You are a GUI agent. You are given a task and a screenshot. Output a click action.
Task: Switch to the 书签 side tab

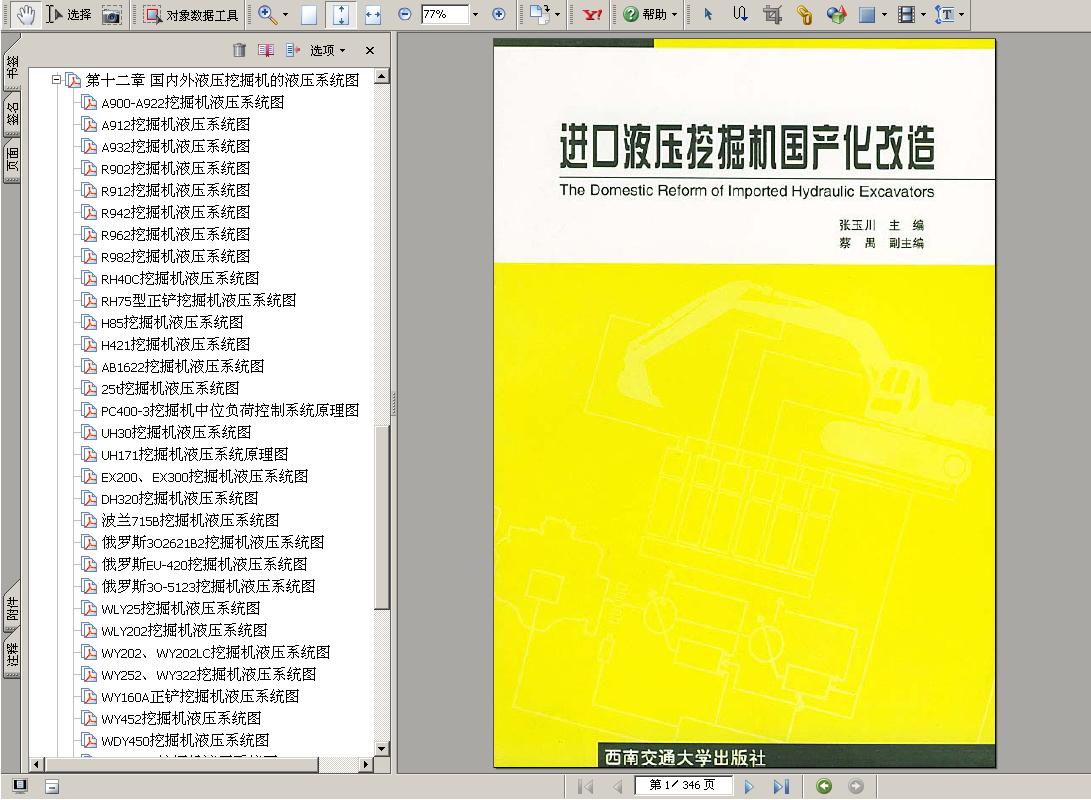[12, 67]
